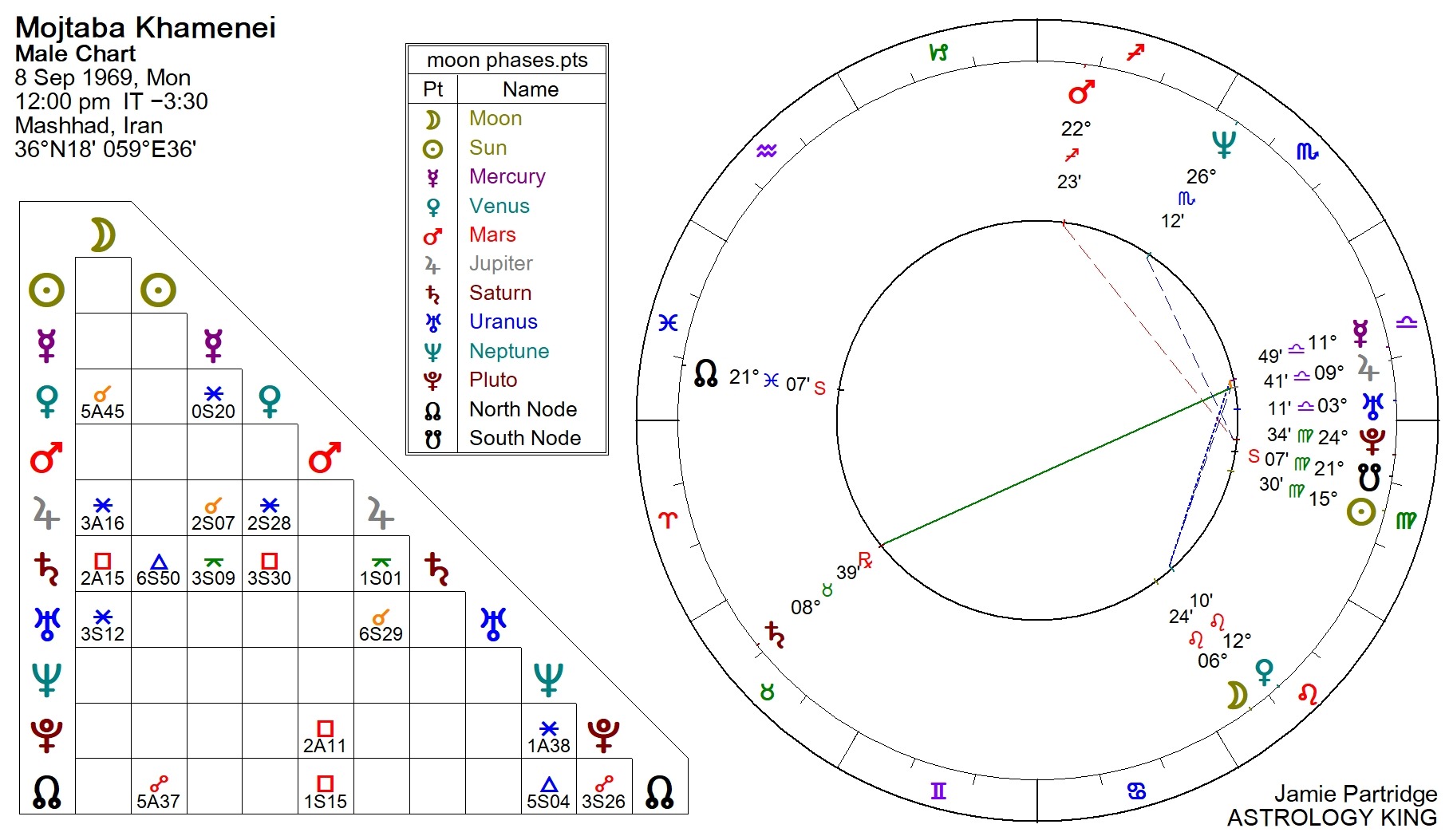Click the Gemini sign on the outer ring

[938, 791]
